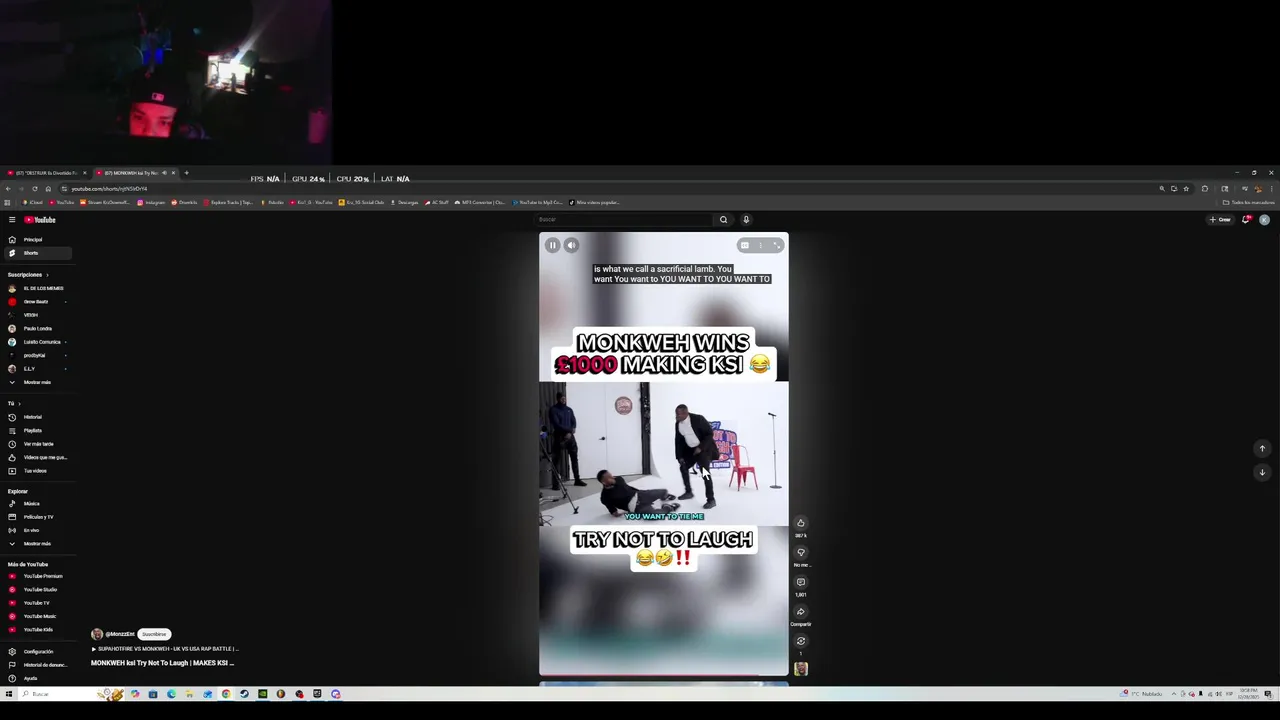Image resolution: width=1280 pixels, height=720 pixels.
Task: Open Playlists in the sidebar
Action: coord(37,430)
